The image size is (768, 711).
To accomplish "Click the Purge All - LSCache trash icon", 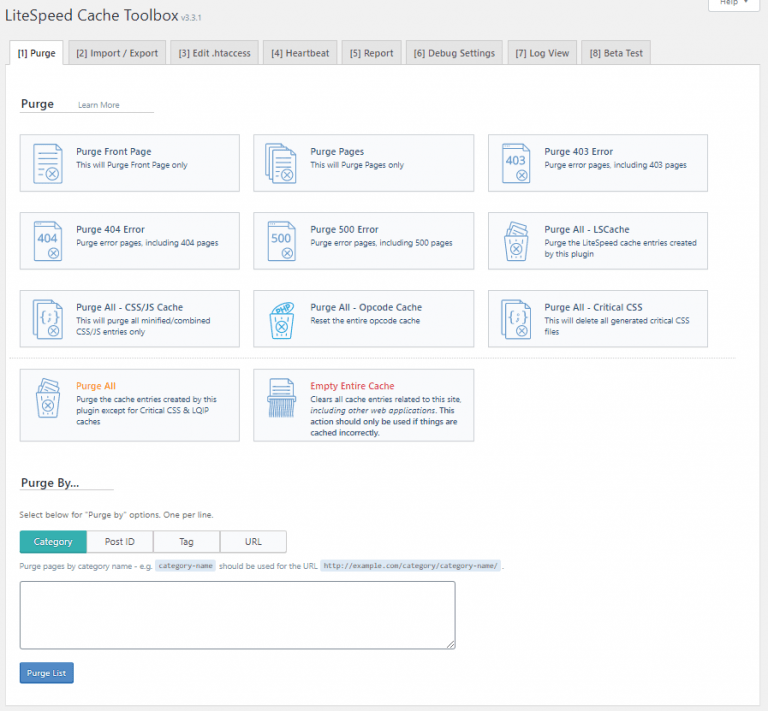I will [516, 241].
